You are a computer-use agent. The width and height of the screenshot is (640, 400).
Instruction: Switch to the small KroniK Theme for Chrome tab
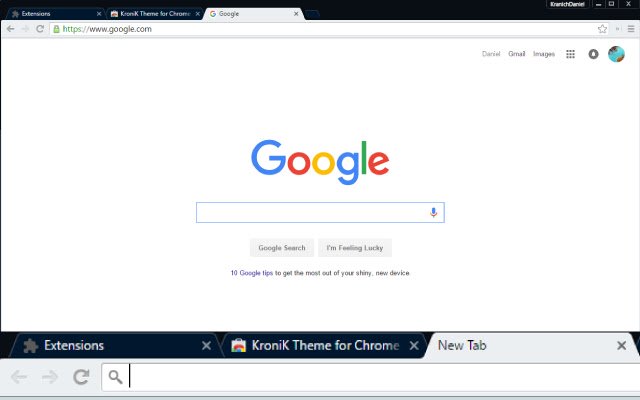(x=155, y=14)
